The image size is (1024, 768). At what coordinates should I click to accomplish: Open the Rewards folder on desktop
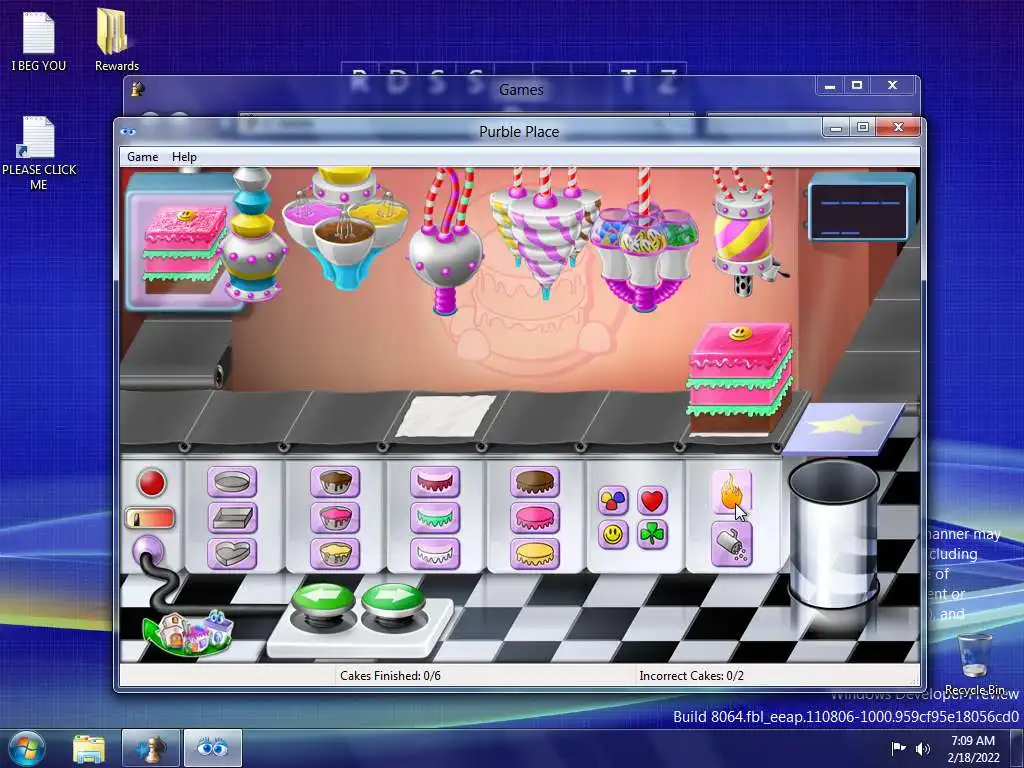point(116,39)
